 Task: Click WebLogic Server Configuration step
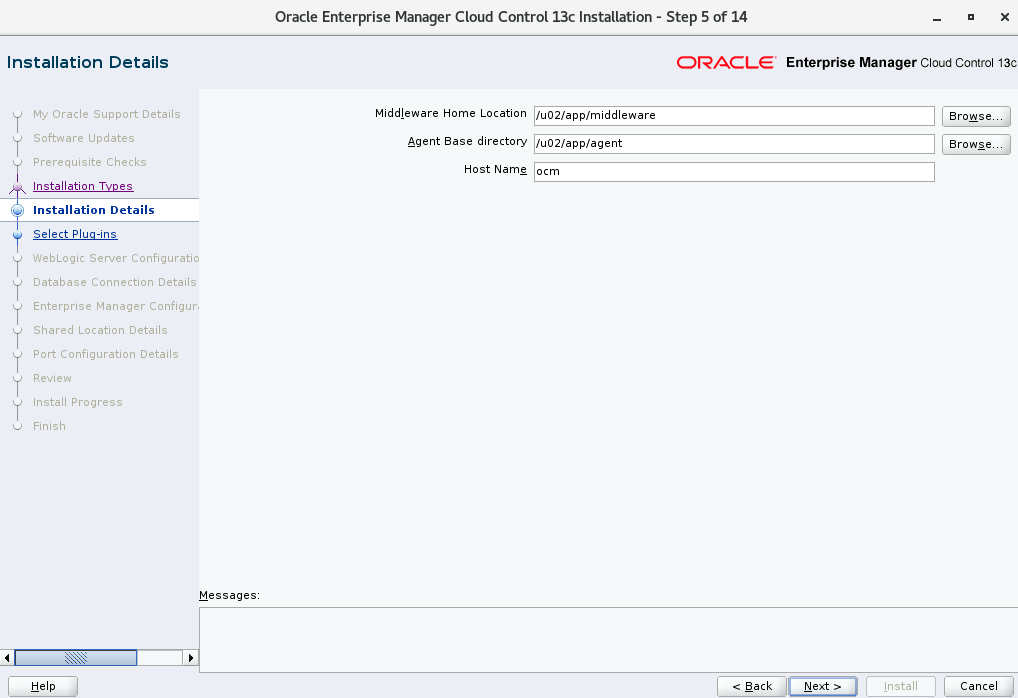coord(116,258)
